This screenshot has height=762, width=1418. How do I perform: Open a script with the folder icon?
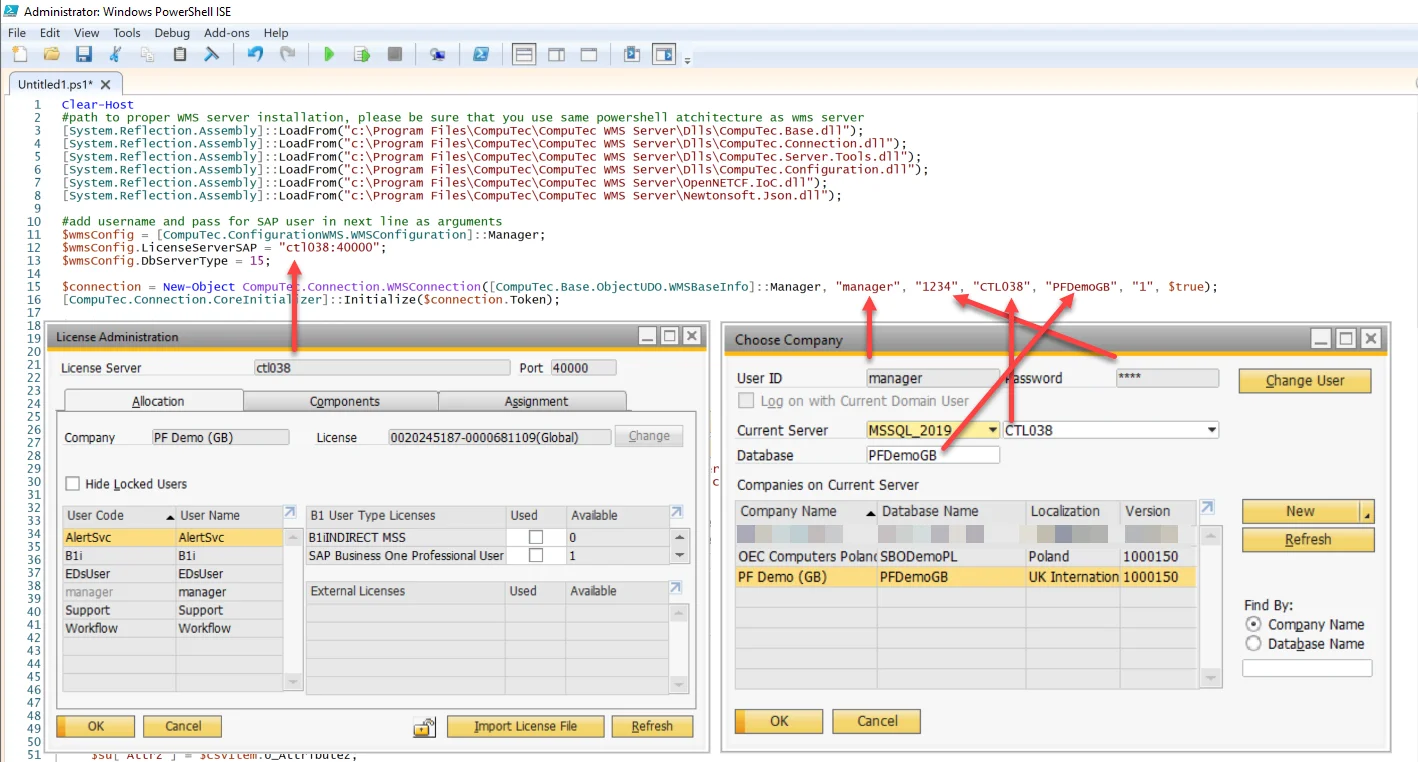52,55
